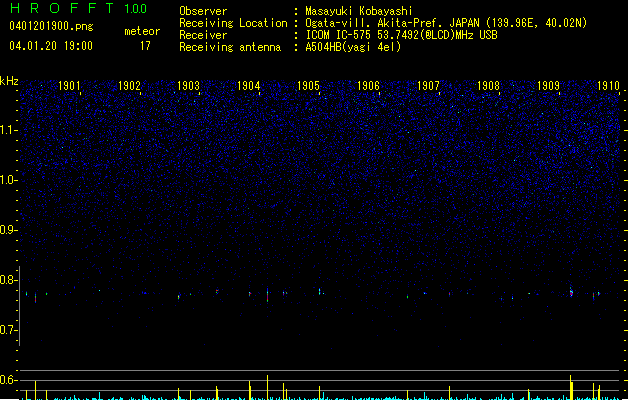Click the HROFFT program title
The height and width of the screenshot is (400, 629).
tap(62, 8)
